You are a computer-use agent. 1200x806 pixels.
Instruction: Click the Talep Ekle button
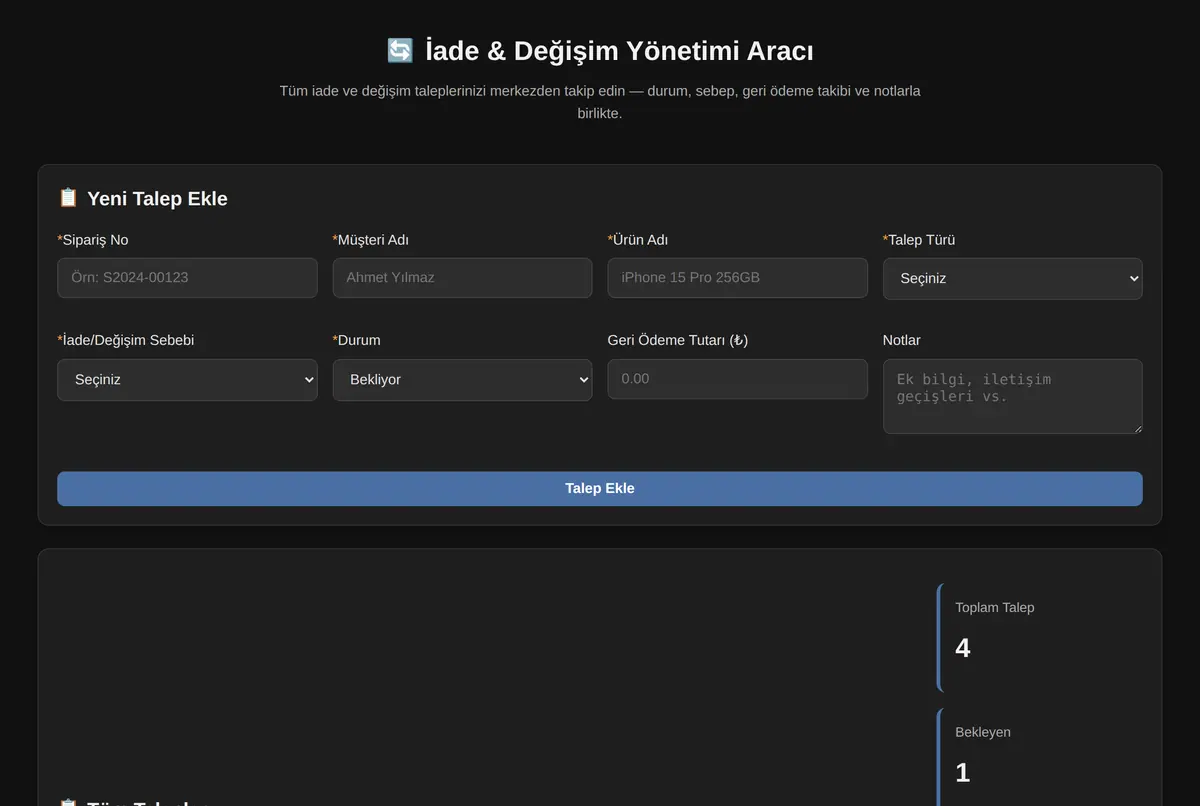coord(600,489)
